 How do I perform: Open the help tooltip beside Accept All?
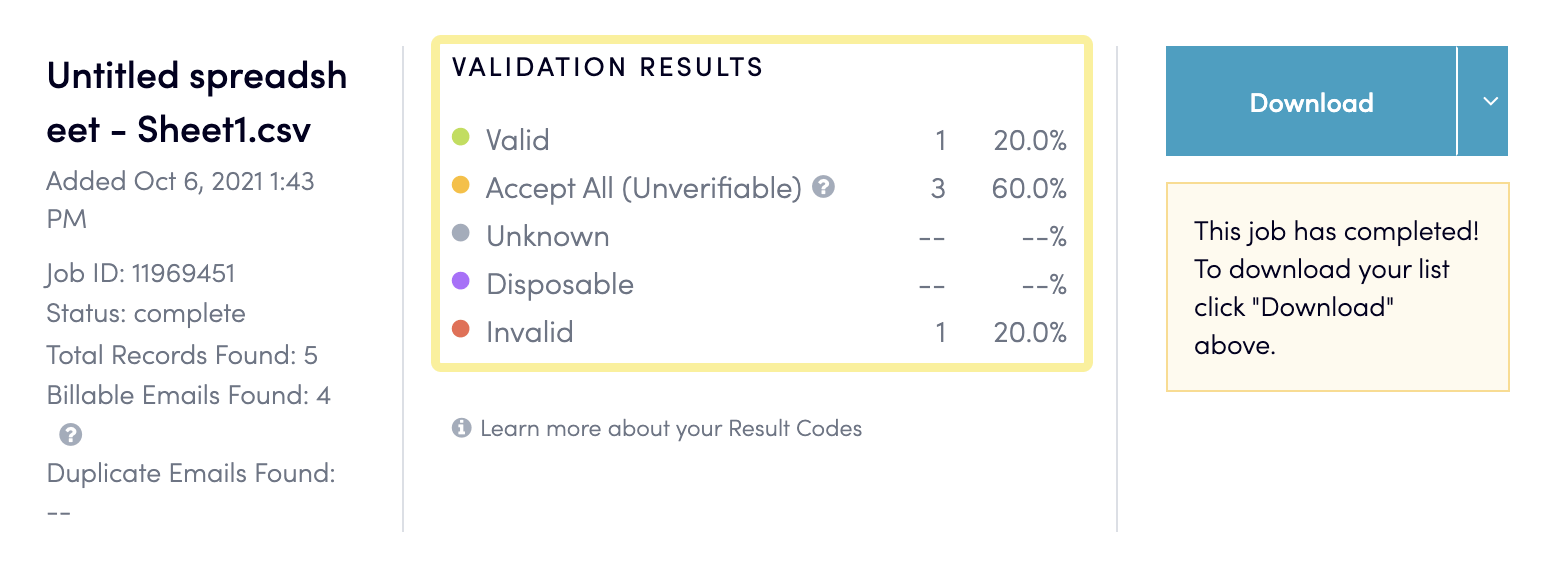tap(822, 187)
